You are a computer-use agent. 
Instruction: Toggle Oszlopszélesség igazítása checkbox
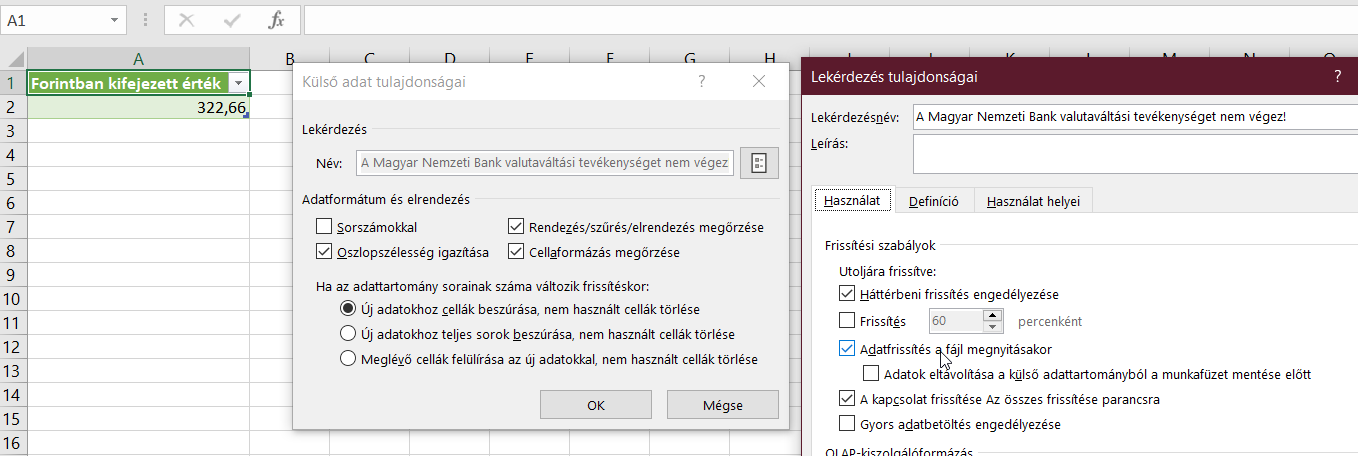click(x=323, y=251)
